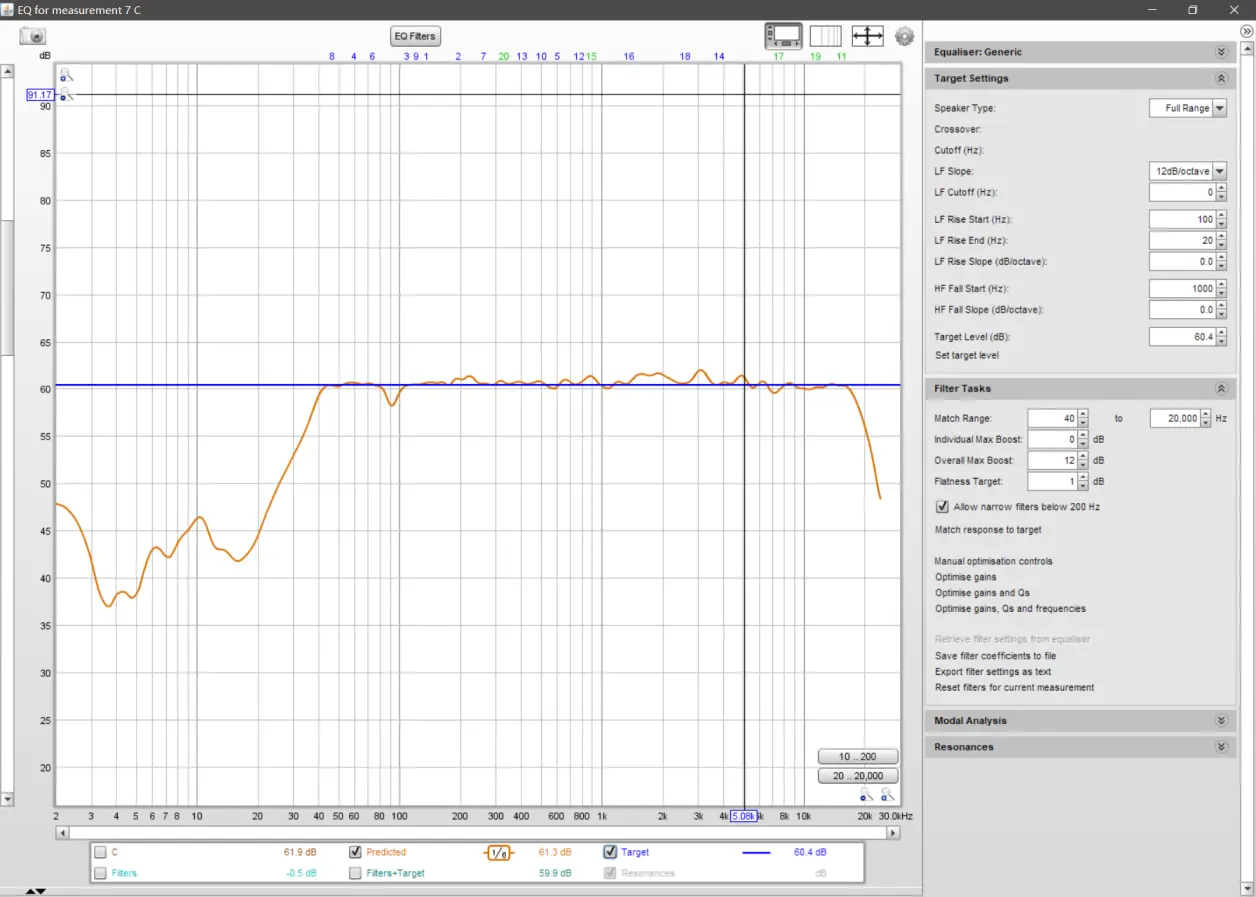Screen dimensions: 1256x897
Task: Click the LF Rise End field
Action: (1182, 240)
